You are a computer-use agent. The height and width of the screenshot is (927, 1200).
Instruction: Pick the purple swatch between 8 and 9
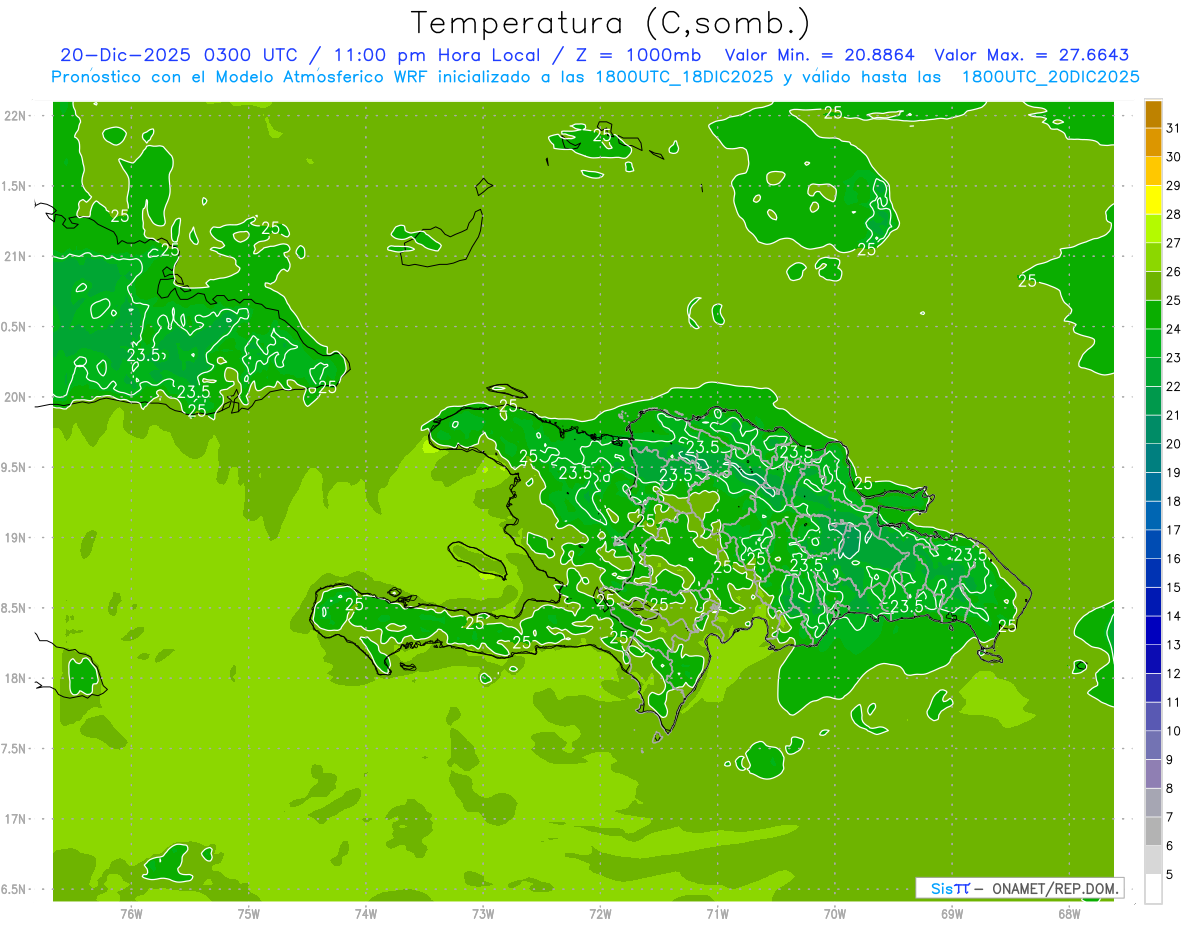[1153, 774]
